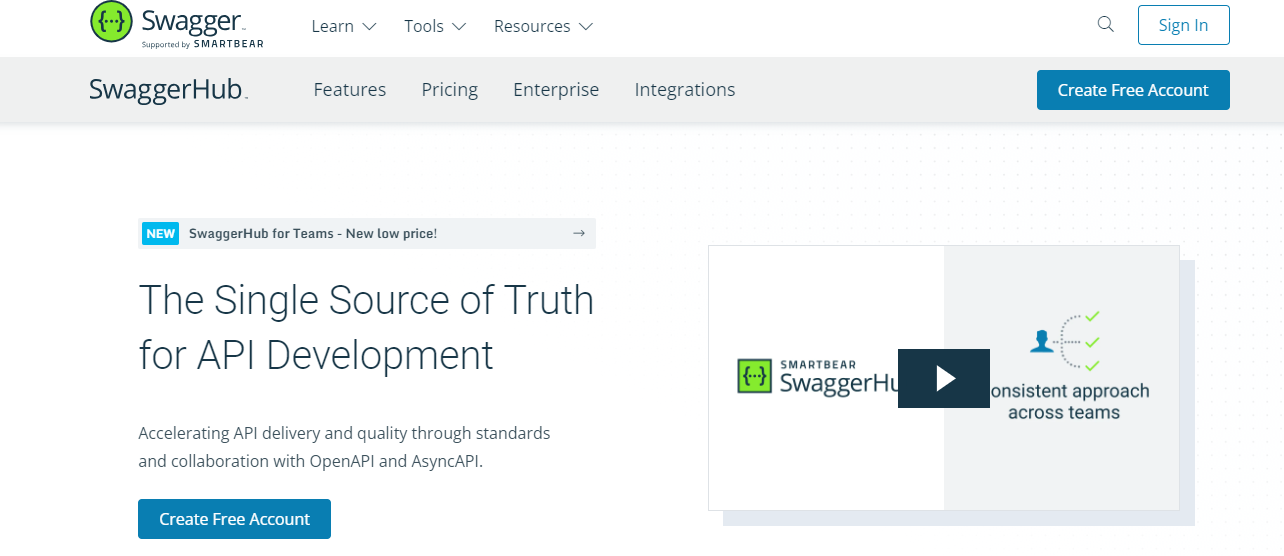Expand the Resources menu
1284x556 pixels.
click(543, 26)
